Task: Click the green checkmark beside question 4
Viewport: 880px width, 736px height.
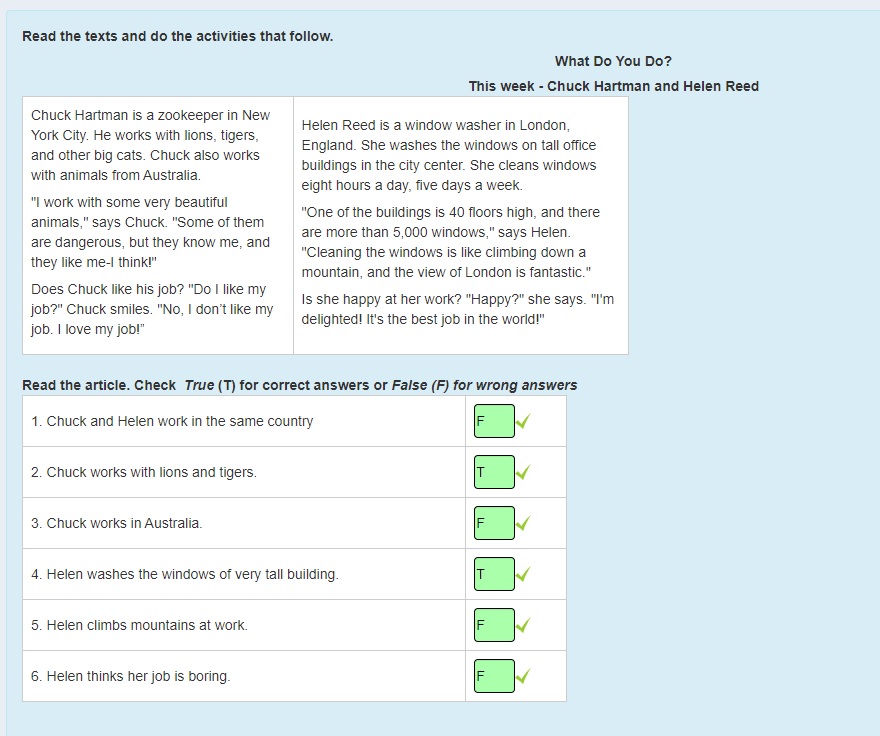Action: click(x=523, y=574)
